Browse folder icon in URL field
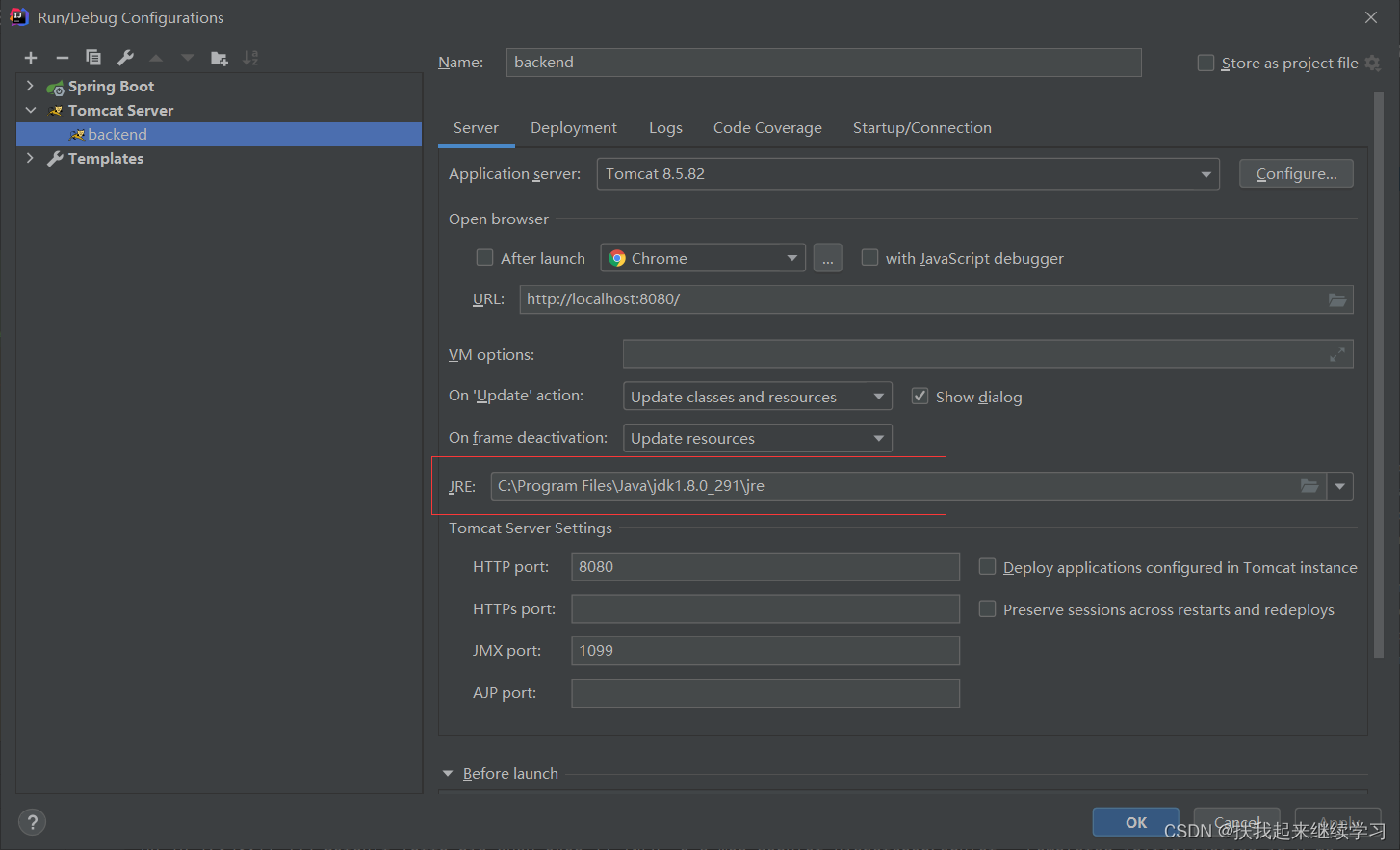The width and height of the screenshot is (1400, 850). (1337, 299)
